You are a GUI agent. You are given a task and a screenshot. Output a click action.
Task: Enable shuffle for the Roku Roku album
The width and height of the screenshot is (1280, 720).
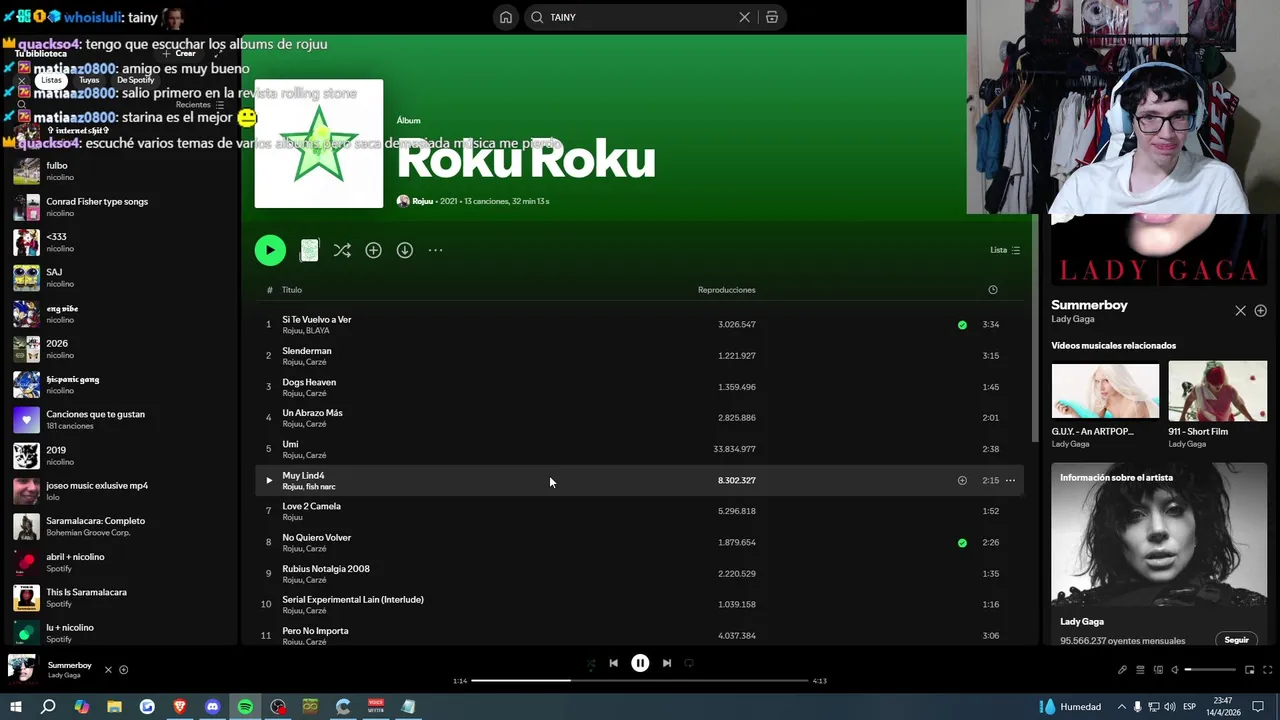pos(342,250)
